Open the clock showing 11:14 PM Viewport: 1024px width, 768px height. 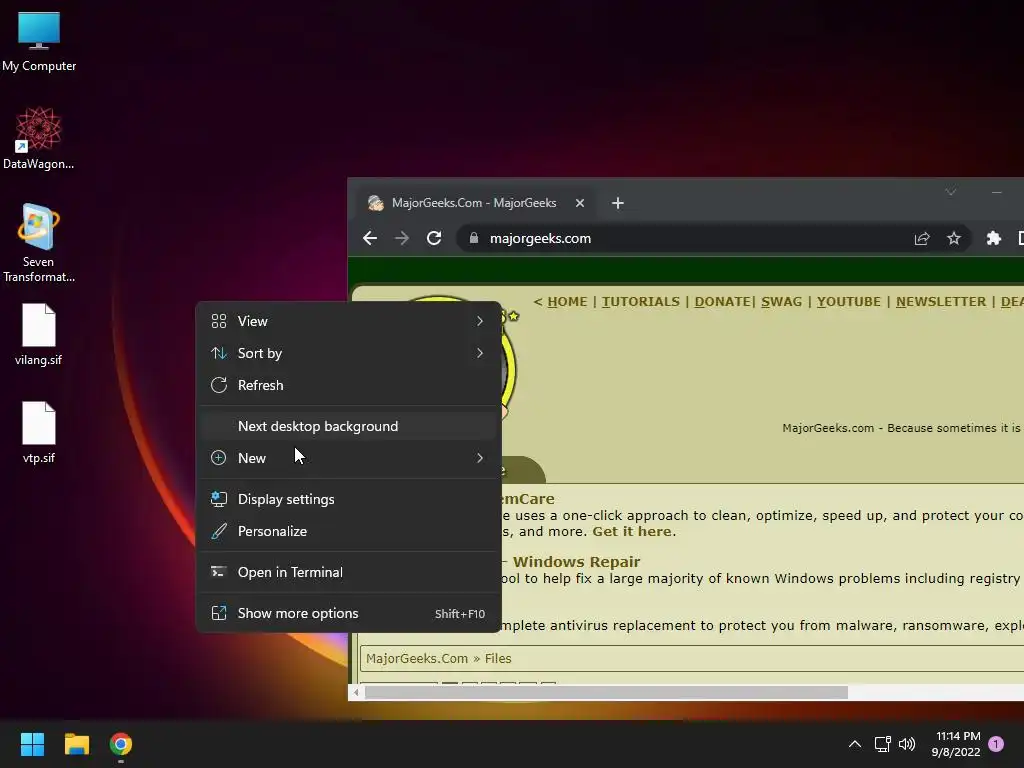click(x=956, y=744)
